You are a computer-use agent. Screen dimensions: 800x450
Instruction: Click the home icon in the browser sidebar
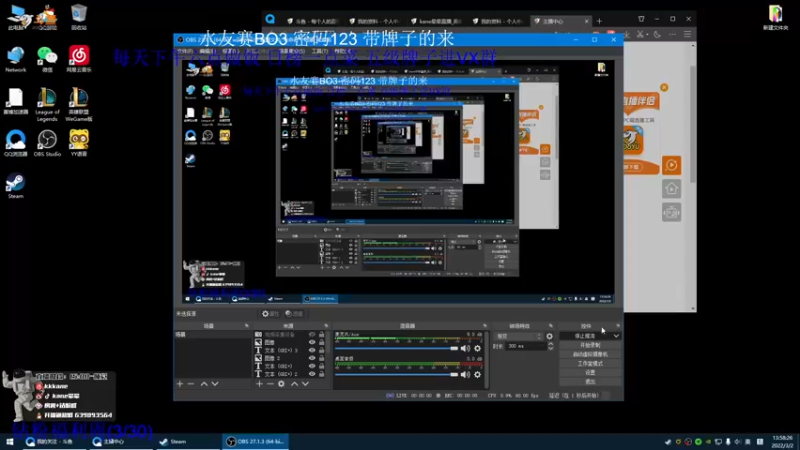coord(671,189)
